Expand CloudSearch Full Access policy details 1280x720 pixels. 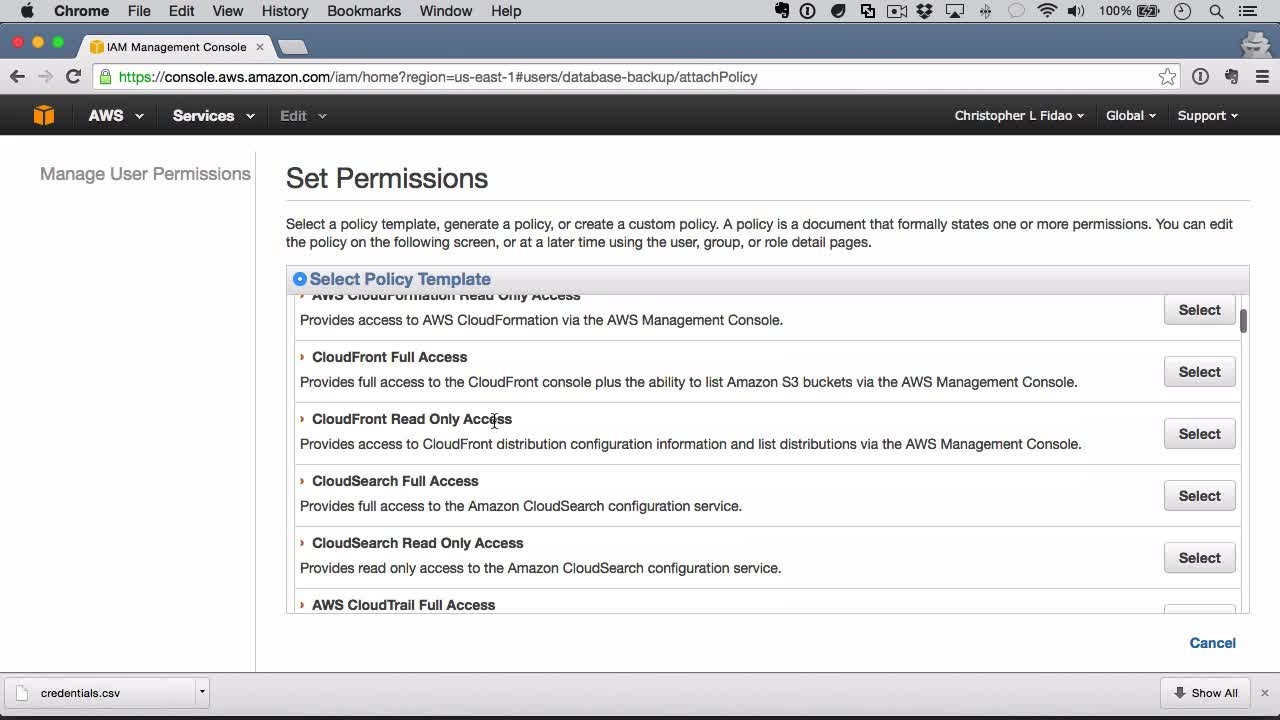click(302, 481)
